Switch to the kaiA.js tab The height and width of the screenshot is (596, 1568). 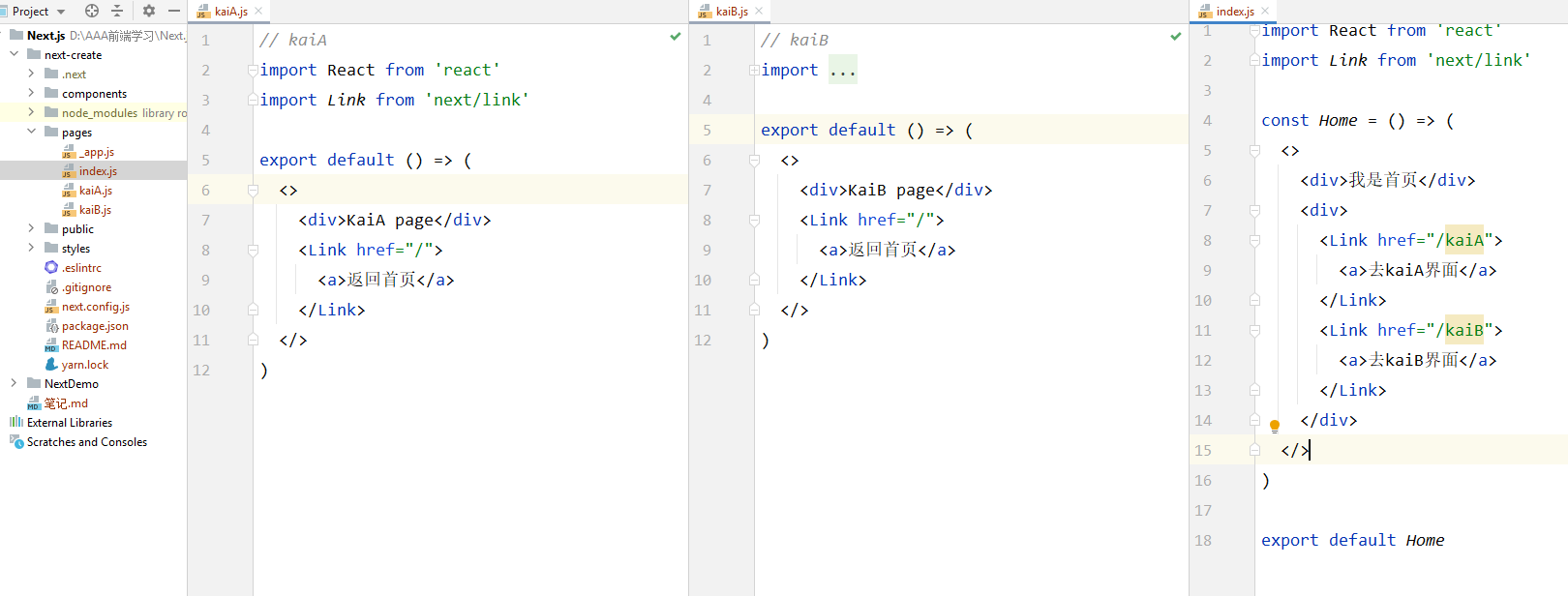click(230, 12)
